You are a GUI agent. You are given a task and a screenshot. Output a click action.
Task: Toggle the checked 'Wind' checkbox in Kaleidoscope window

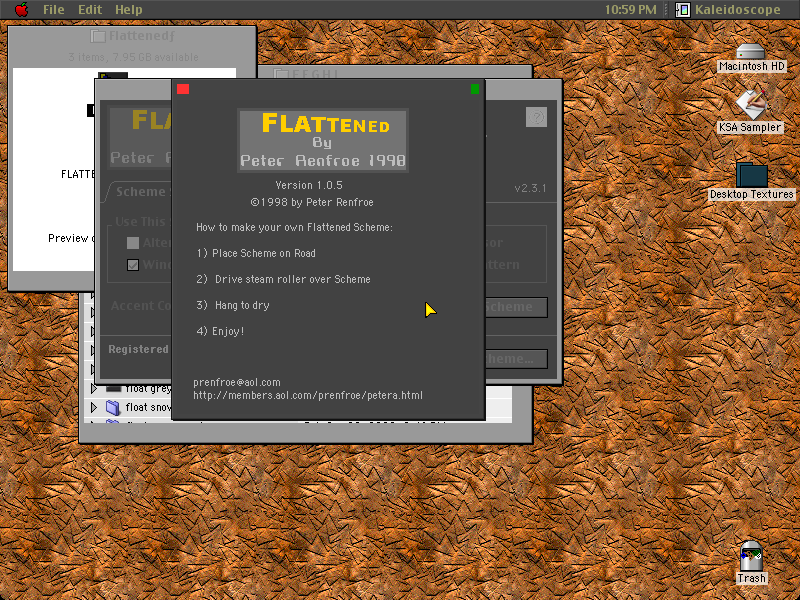point(133,265)
